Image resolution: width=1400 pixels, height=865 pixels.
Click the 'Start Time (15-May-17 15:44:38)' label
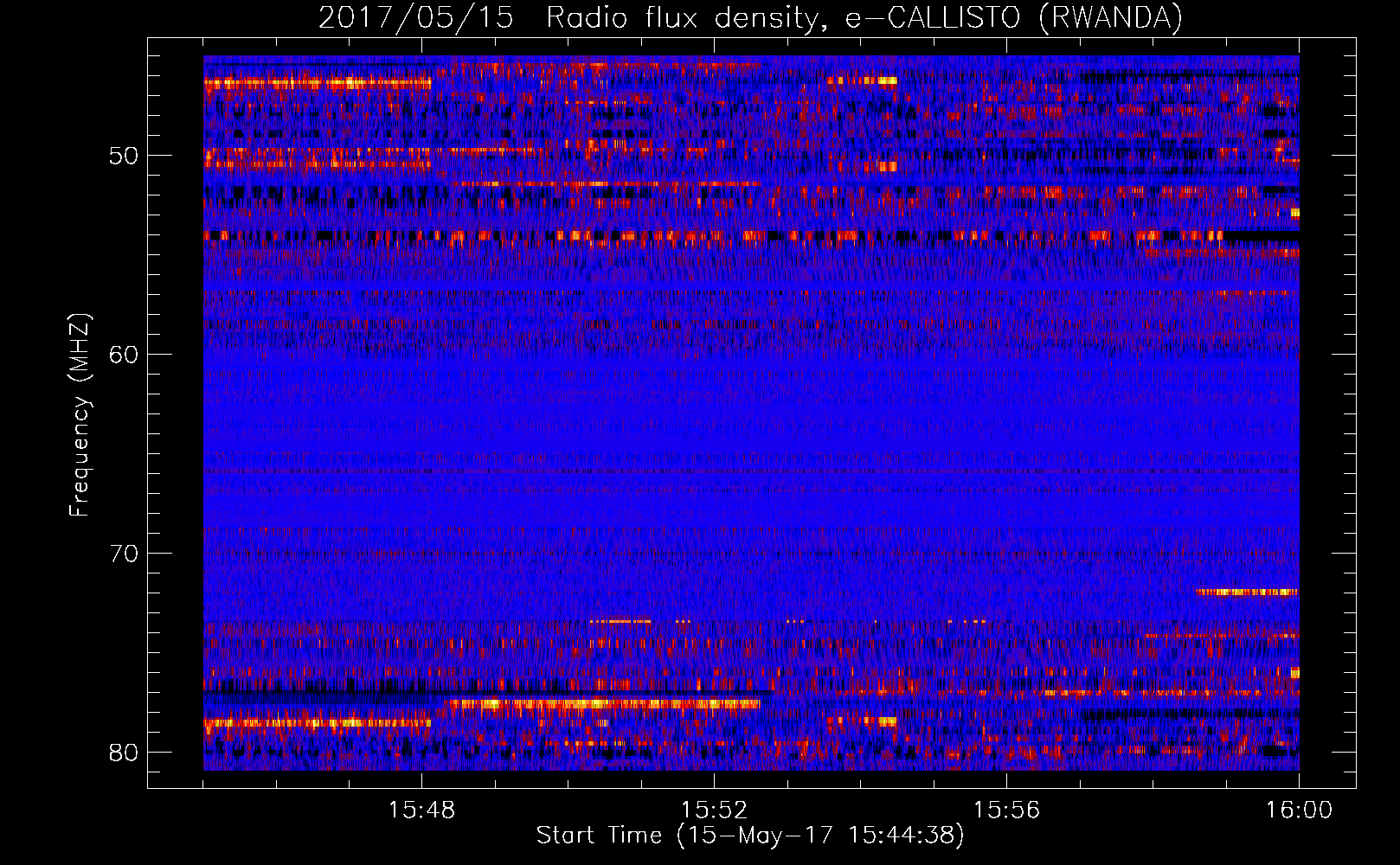tap(749, 836)
